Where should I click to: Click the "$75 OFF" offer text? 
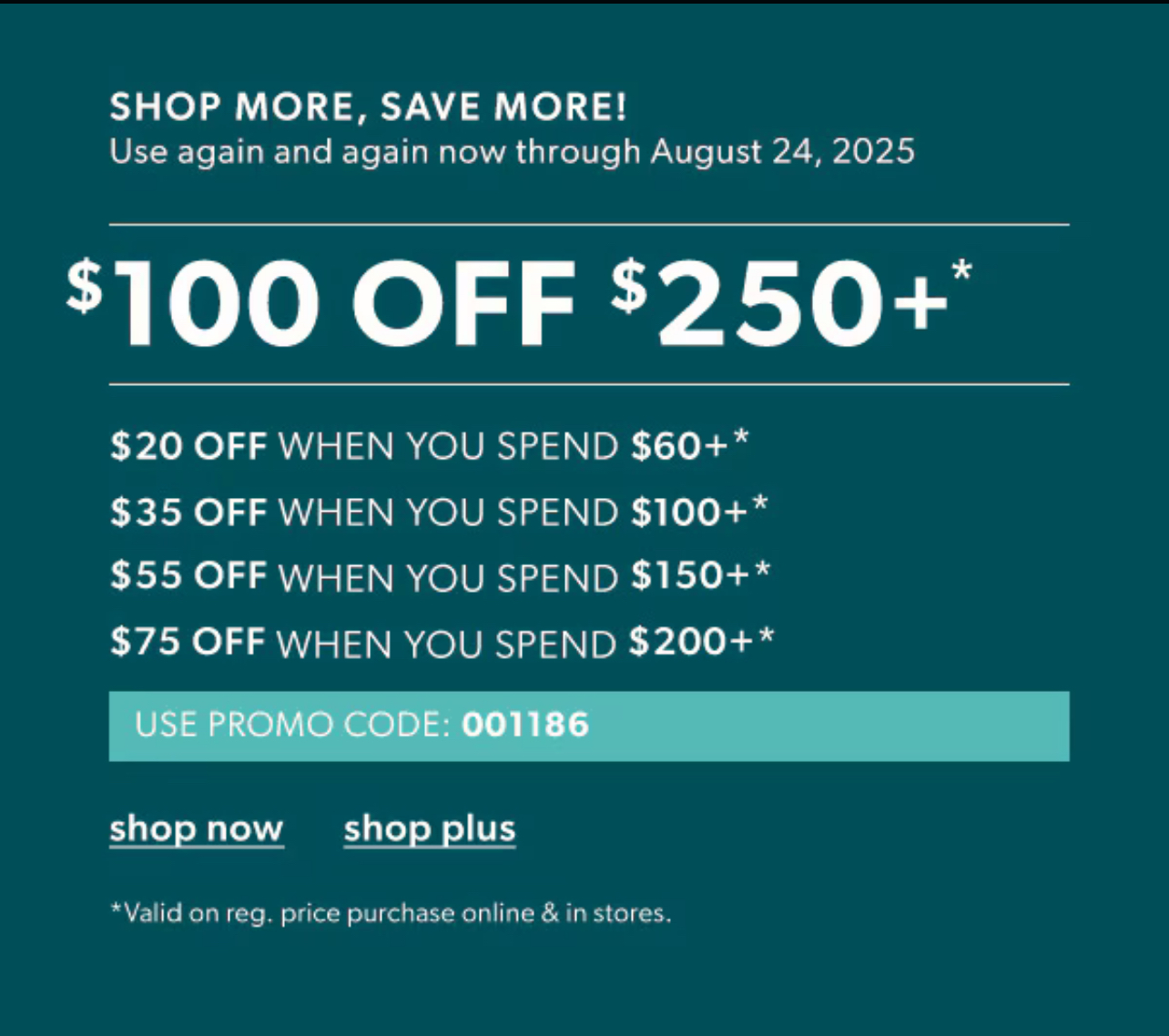click(x=188, y=642)
